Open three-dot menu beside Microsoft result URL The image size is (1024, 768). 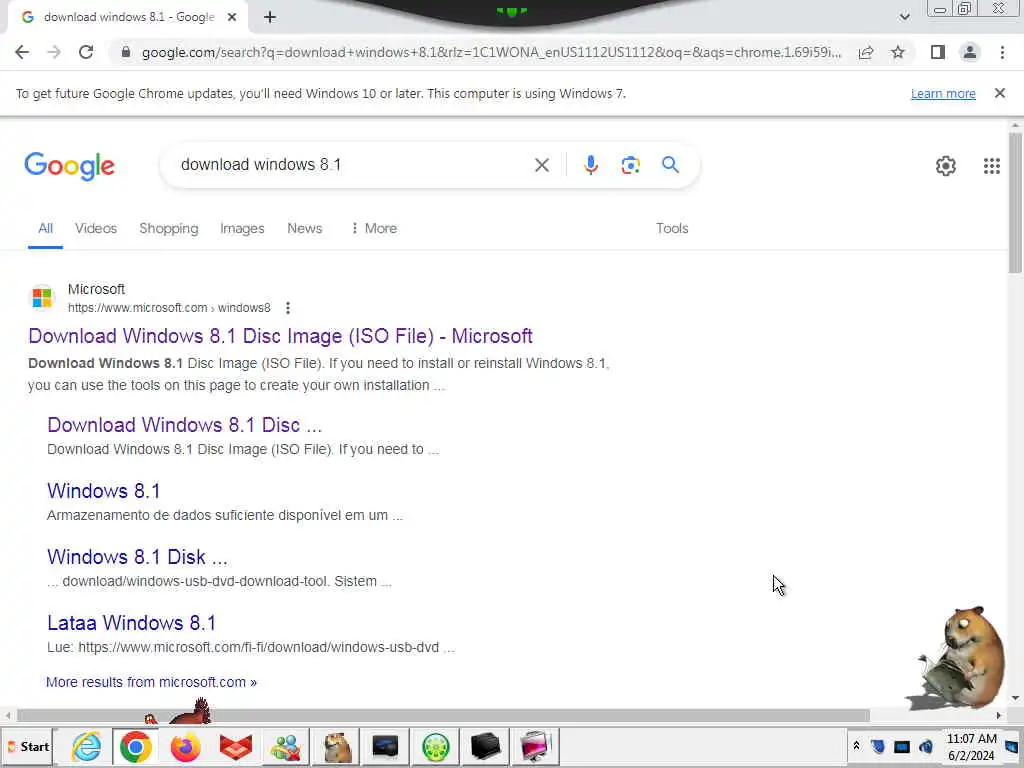pos(287,308)
